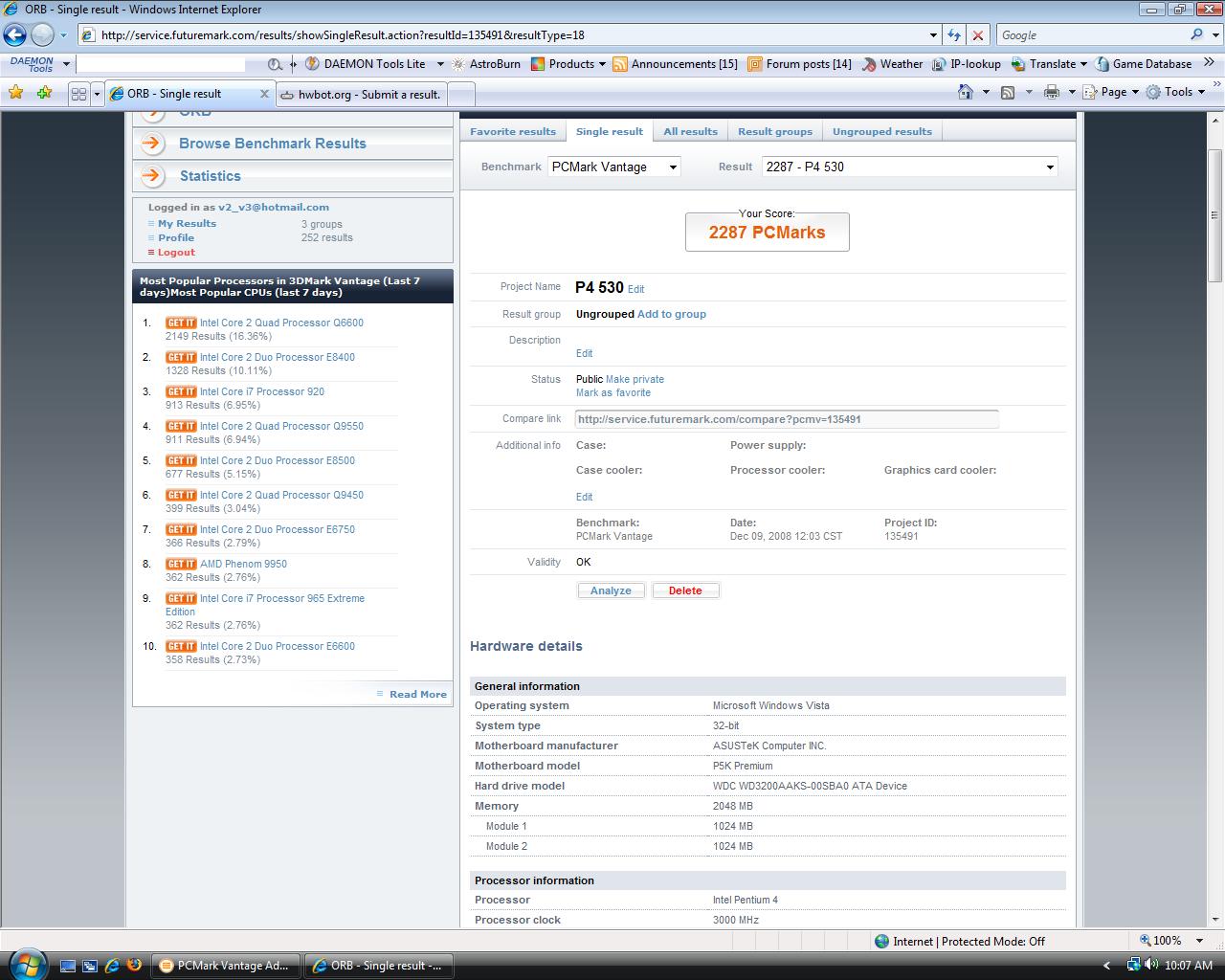Click Read More link under popular CPUs
The height and width of the screenshot is (980, 1225).
(418, 694)
